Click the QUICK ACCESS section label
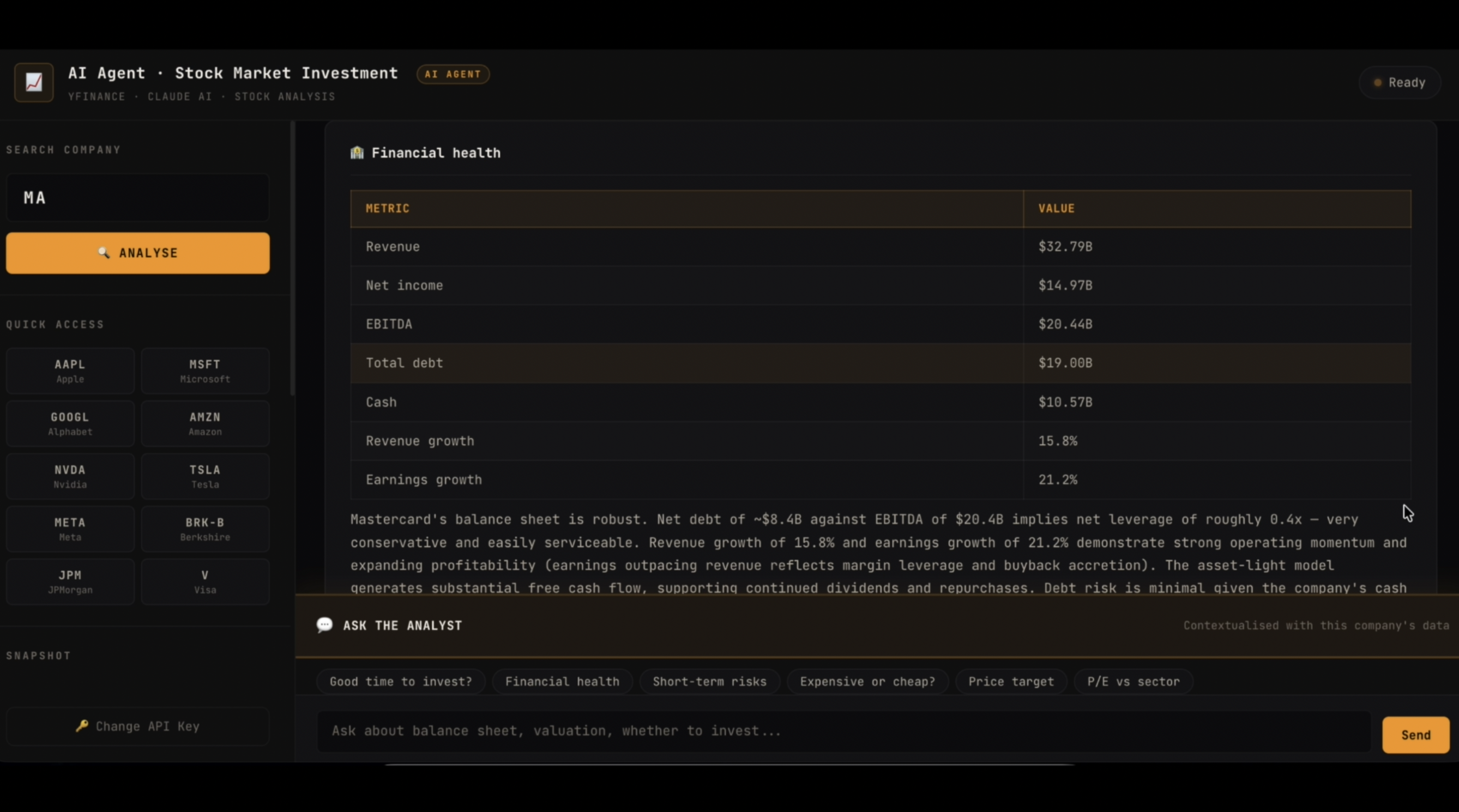 coord(55,324)
